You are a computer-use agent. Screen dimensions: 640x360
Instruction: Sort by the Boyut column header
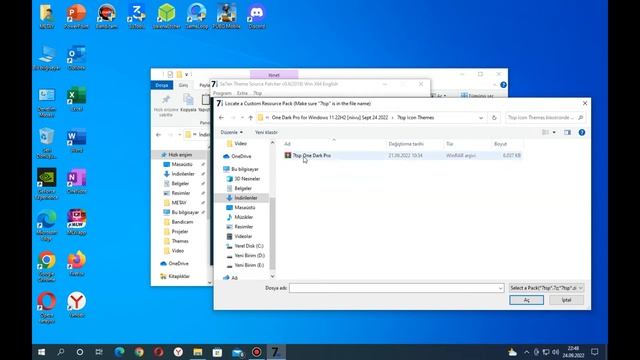point(500,144)
